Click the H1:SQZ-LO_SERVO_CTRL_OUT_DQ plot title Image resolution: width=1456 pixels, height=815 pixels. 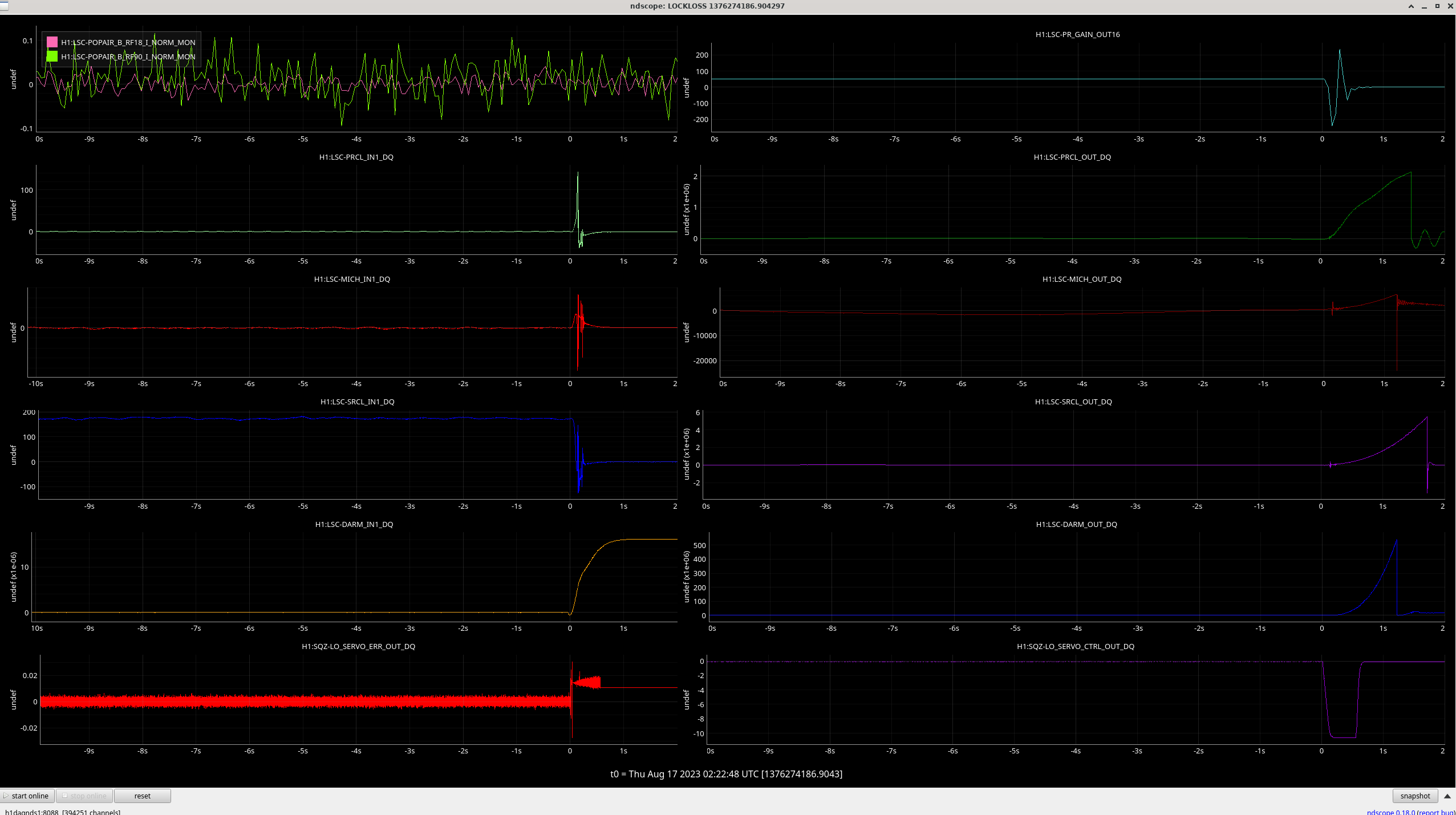(1076, 646)
